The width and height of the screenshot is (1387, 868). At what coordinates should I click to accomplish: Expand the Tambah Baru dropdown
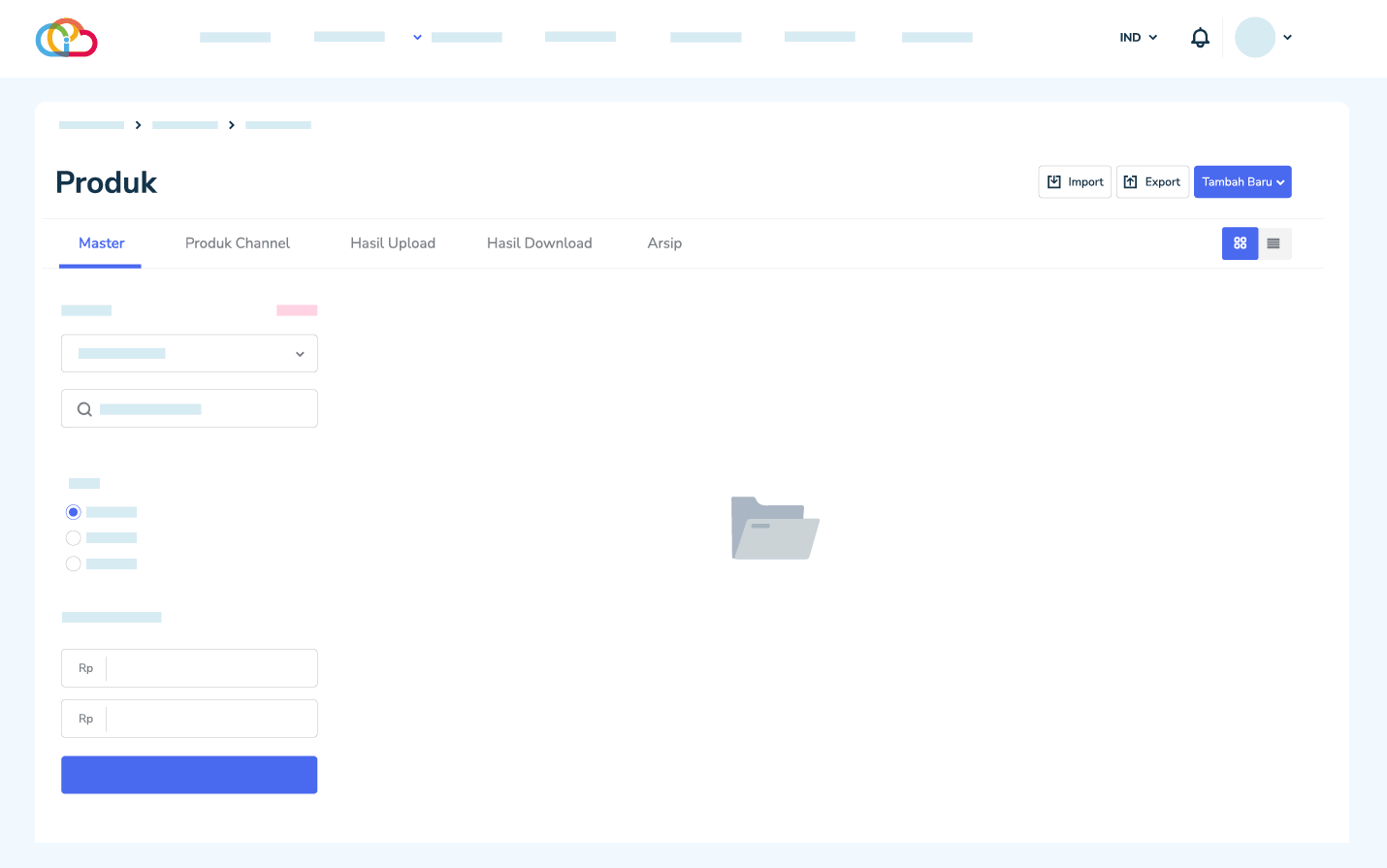click(x=1242, y=182)
